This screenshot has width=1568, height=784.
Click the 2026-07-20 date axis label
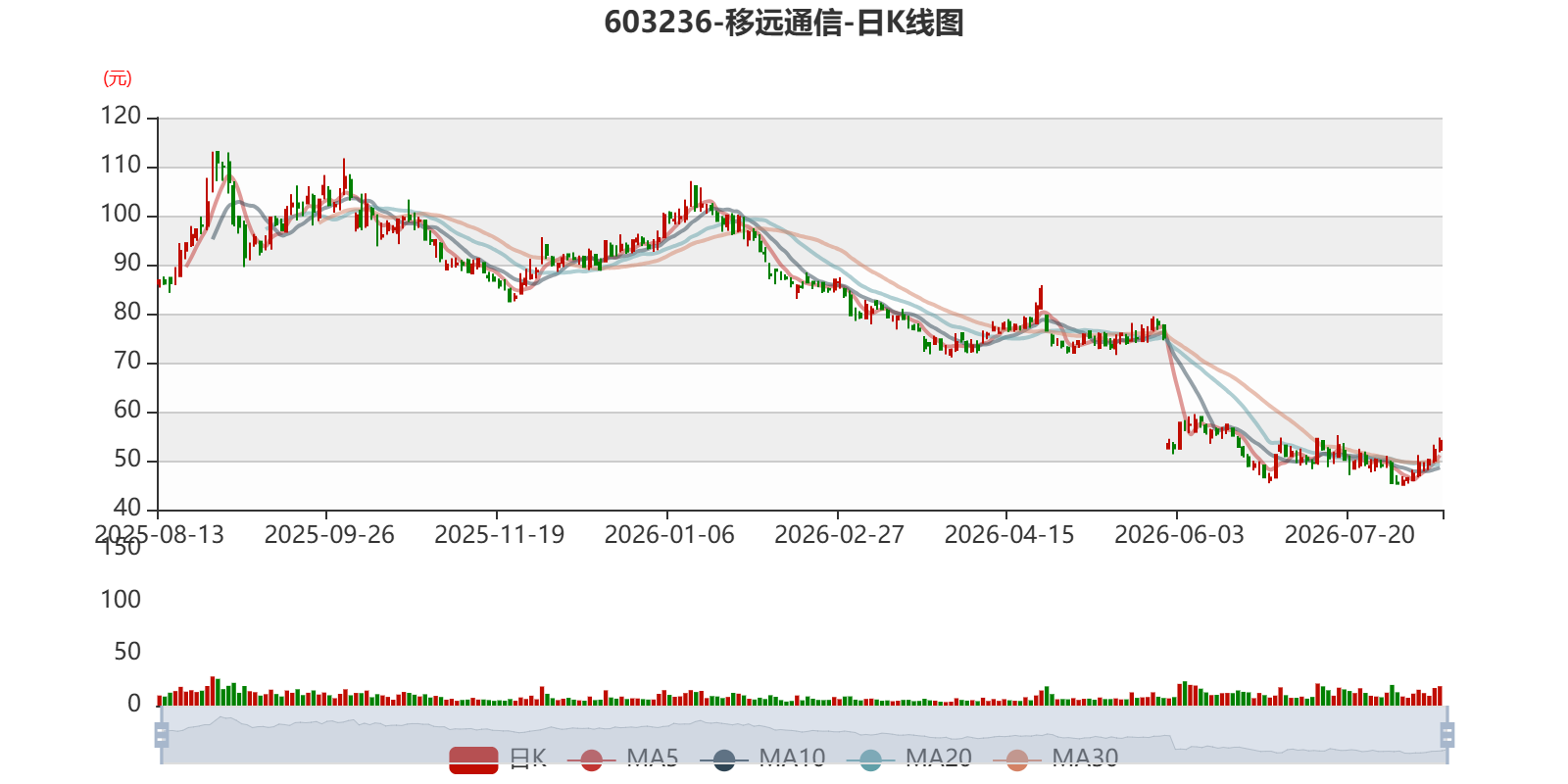tap(1349, 535)
